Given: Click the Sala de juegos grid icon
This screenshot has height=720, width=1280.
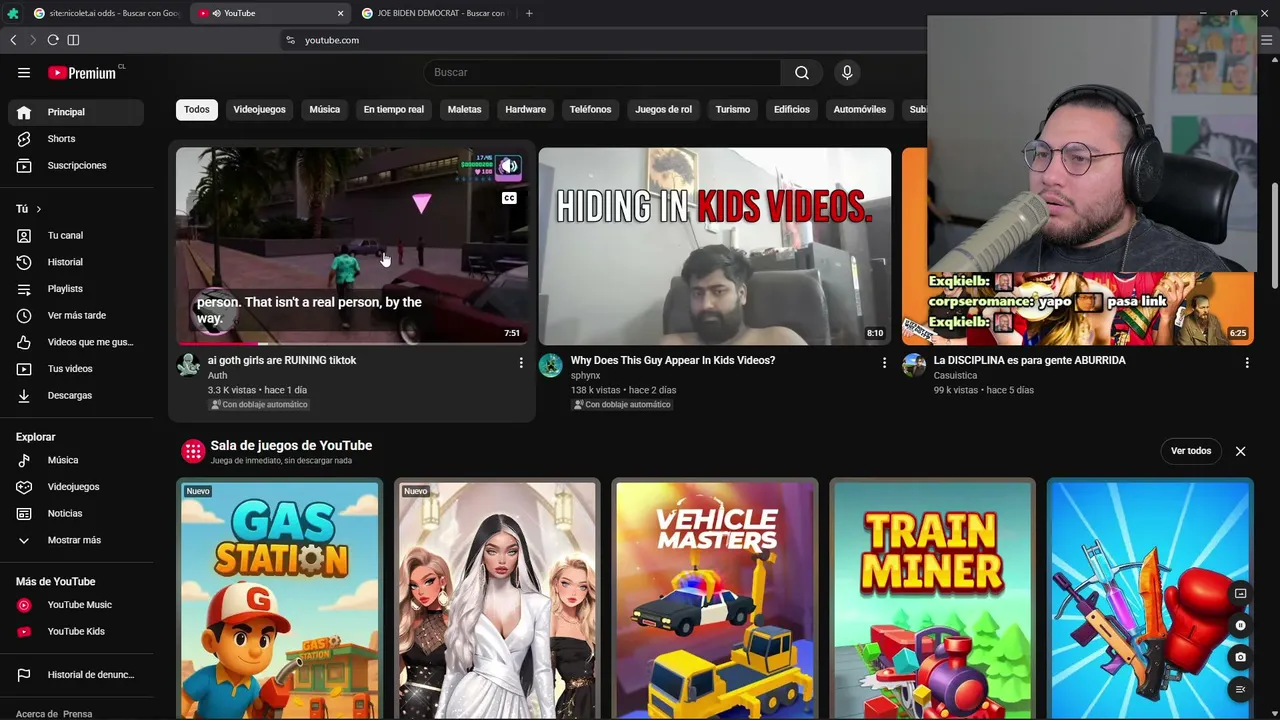Looking at the screenshot, I should point(193,451).
